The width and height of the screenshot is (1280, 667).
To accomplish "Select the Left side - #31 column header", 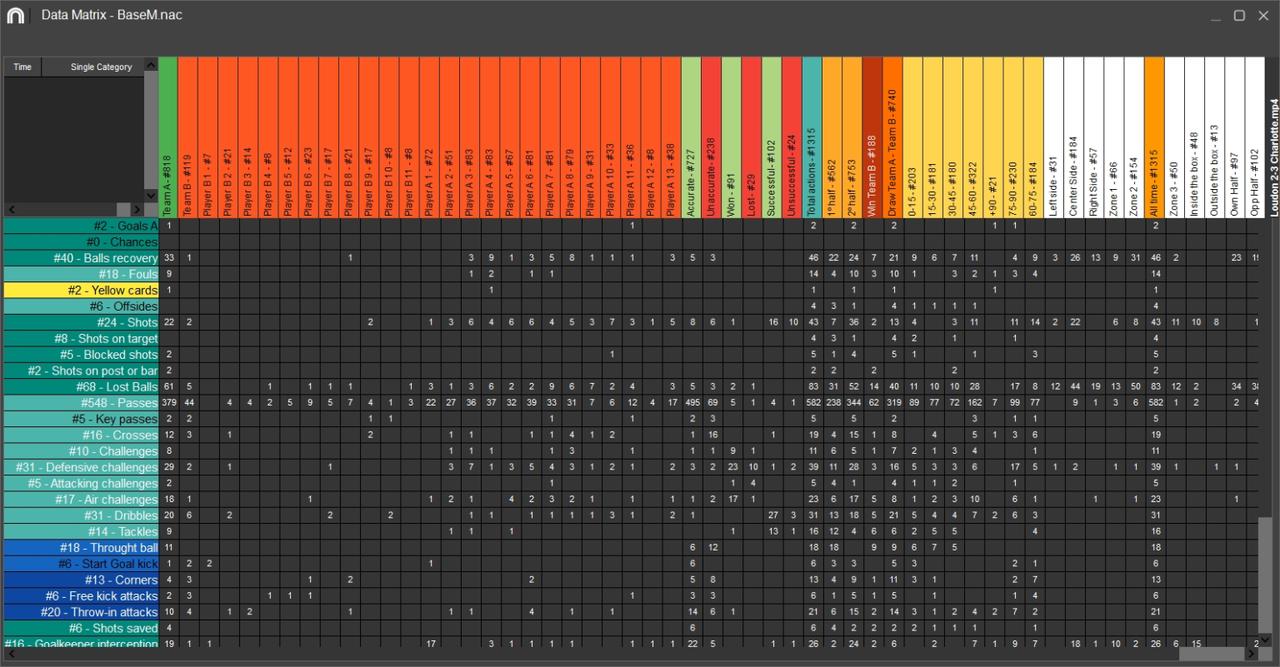I will [1054, 137].
